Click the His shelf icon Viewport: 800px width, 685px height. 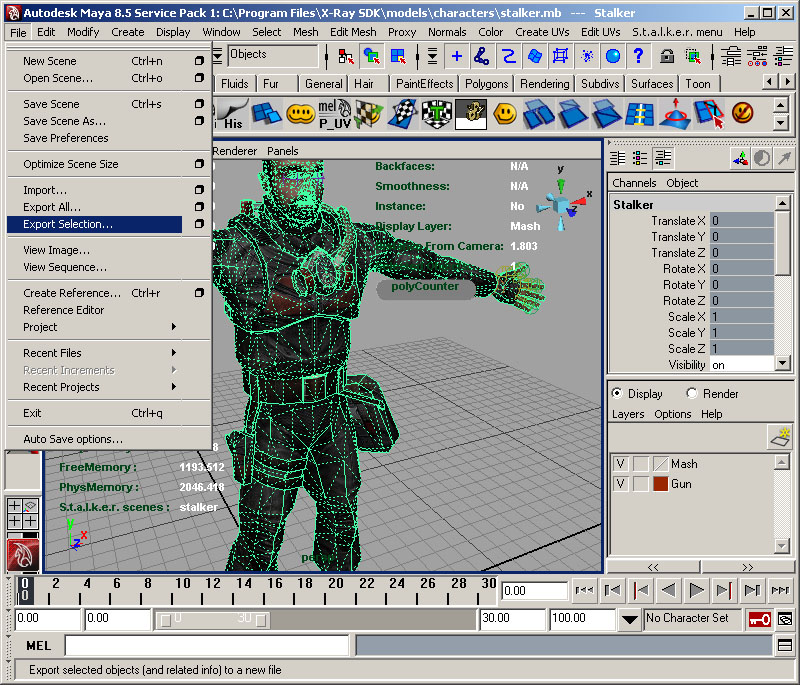coord(231,114)
